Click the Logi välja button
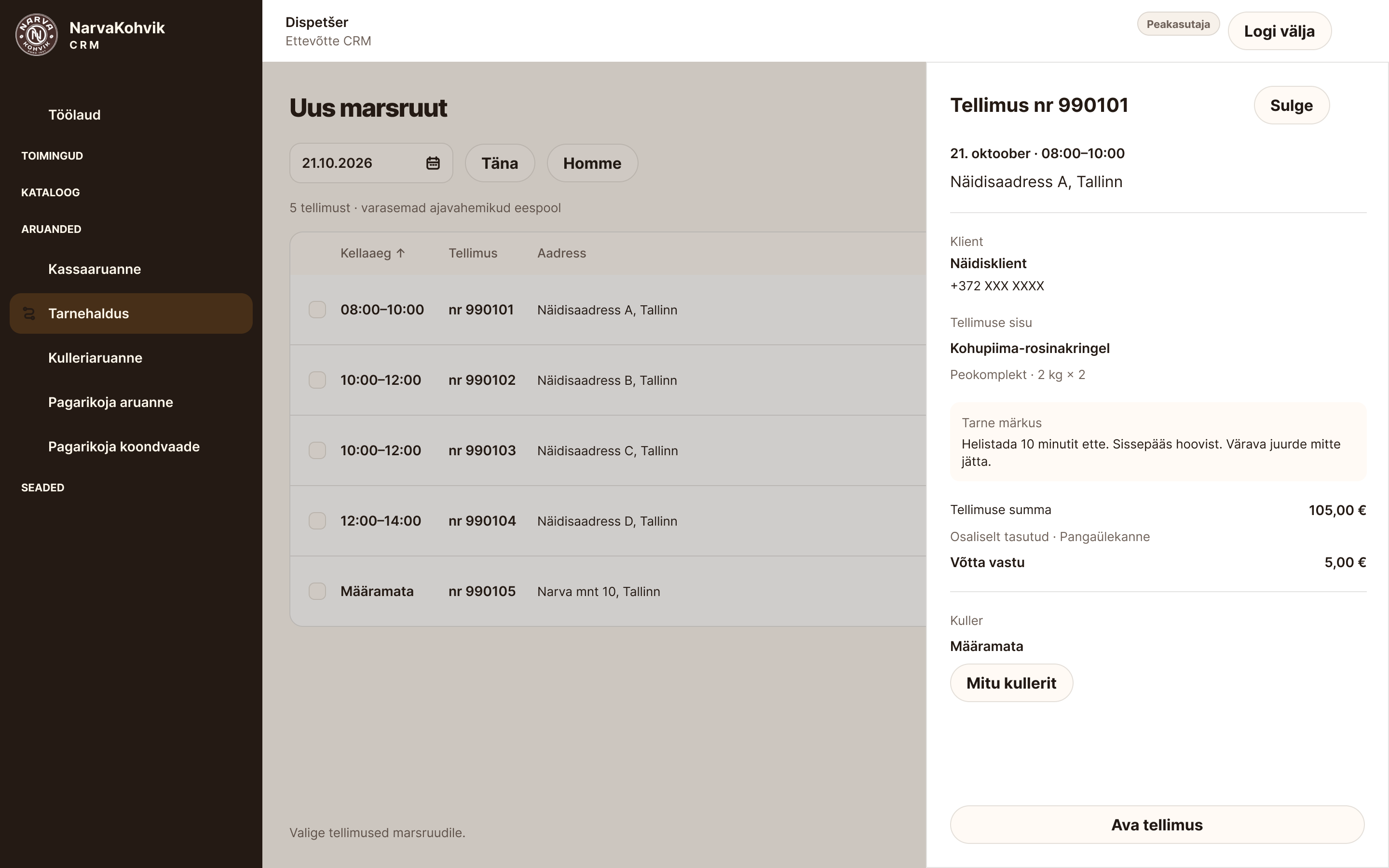Screen dimensions: 1389x868 1280,31
